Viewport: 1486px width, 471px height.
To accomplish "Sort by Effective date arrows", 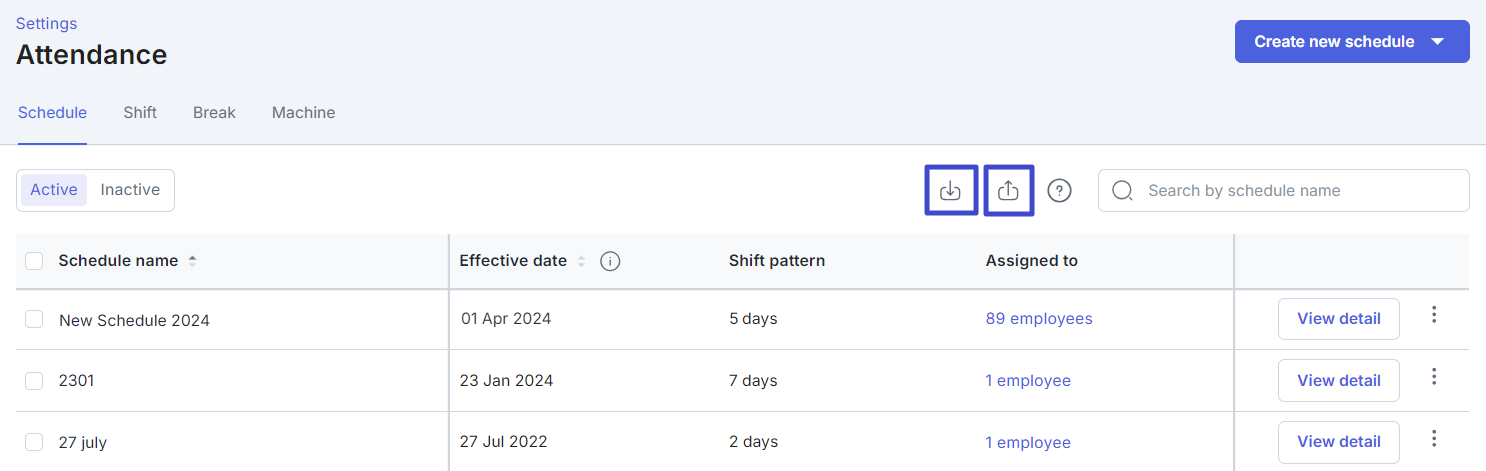I will 580,261.
